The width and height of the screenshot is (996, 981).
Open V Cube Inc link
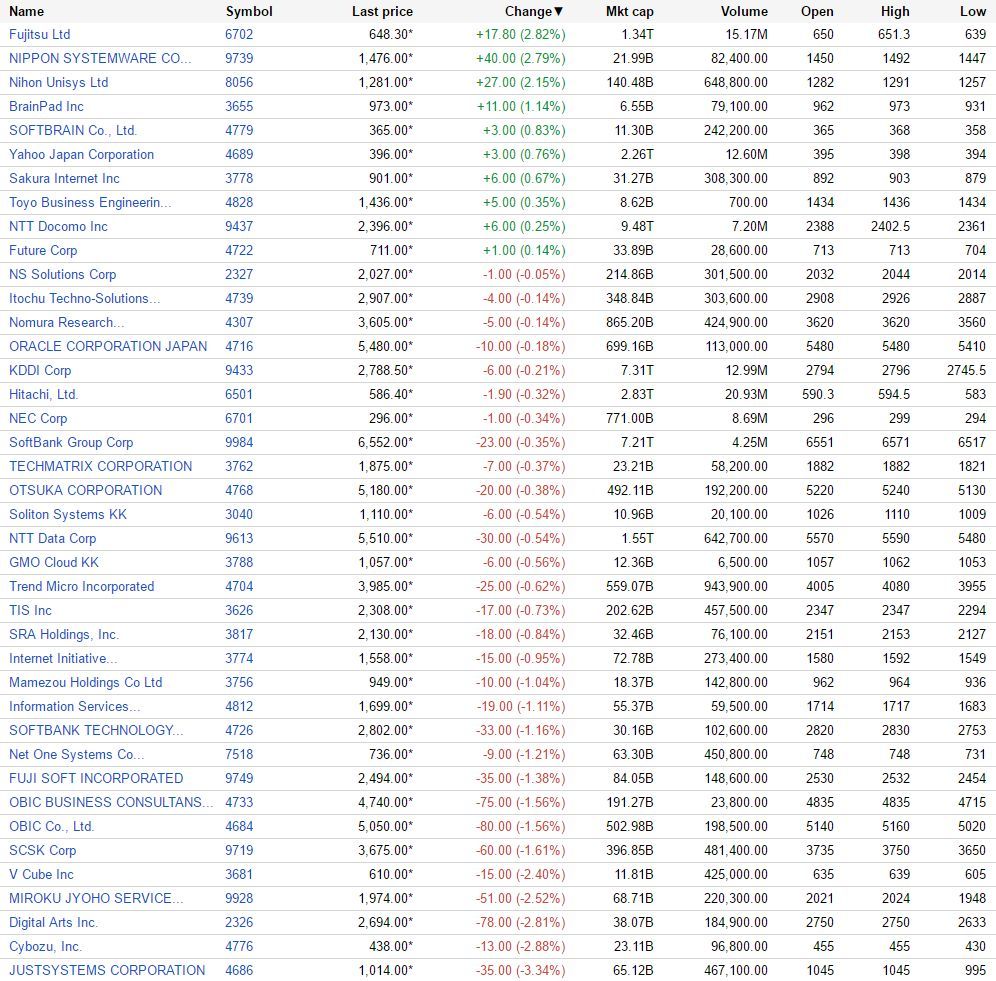41,874
